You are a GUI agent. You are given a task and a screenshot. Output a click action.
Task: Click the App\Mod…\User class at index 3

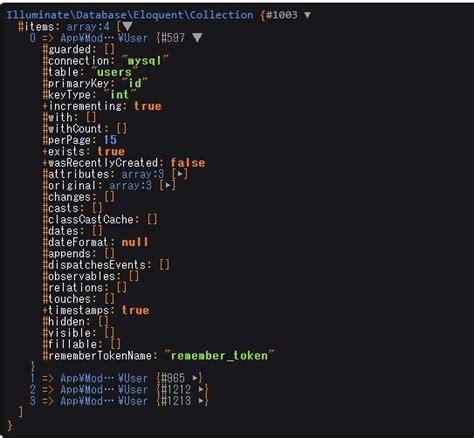click(104, 401)
